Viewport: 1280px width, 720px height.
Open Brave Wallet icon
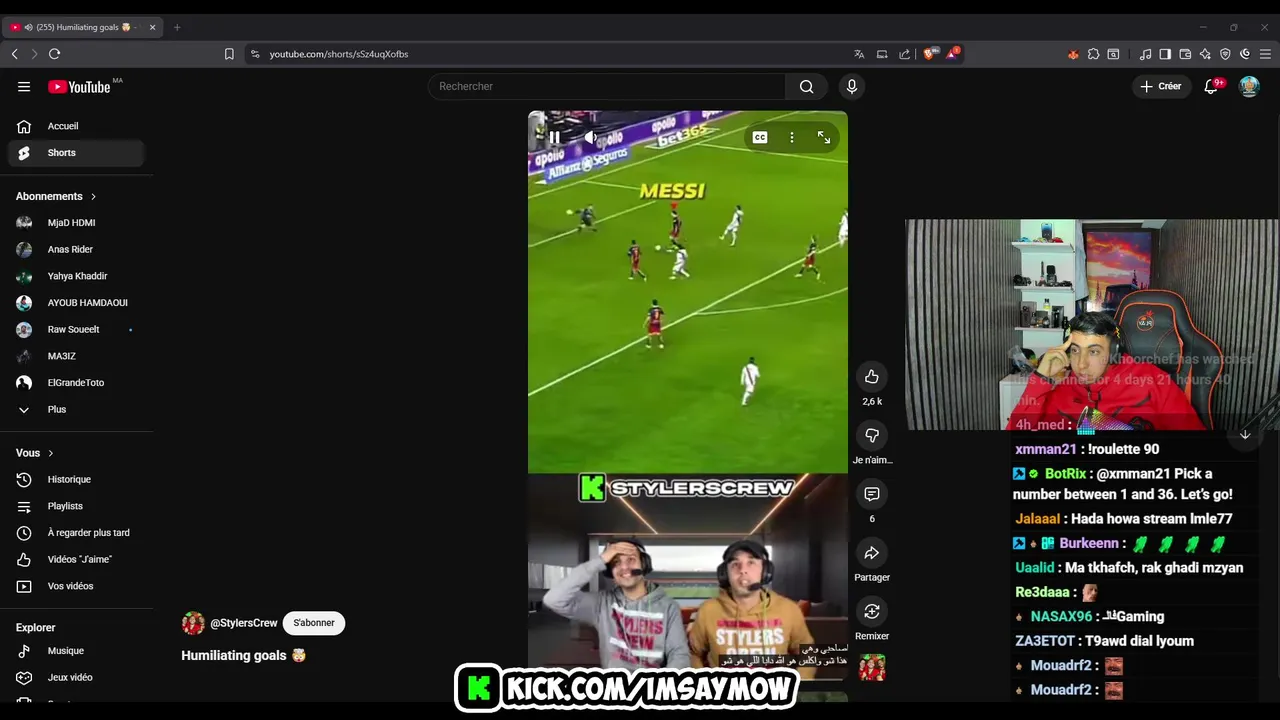pyautogui.click(x=1185, y=54)
